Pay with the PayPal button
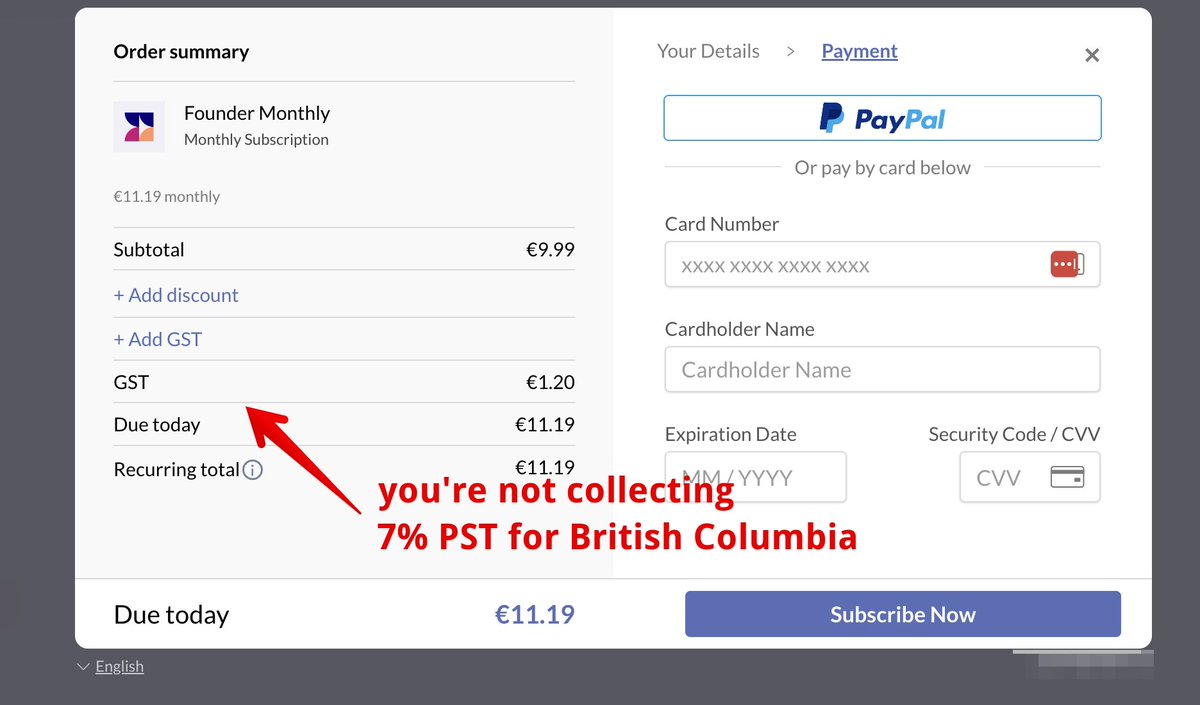 [x=882, y=118]
